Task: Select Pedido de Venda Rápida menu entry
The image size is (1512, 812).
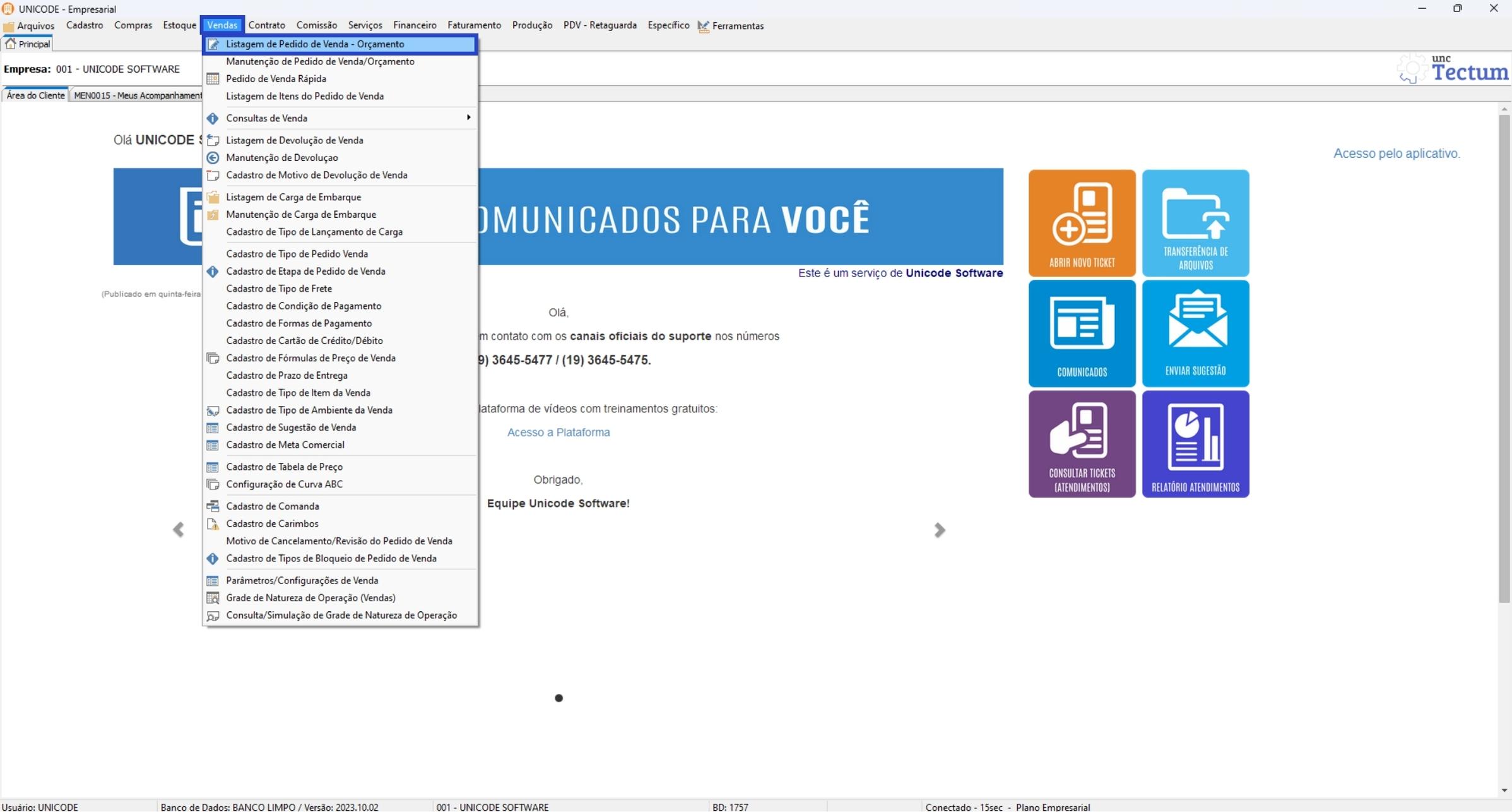Action: tap(276, 79)
